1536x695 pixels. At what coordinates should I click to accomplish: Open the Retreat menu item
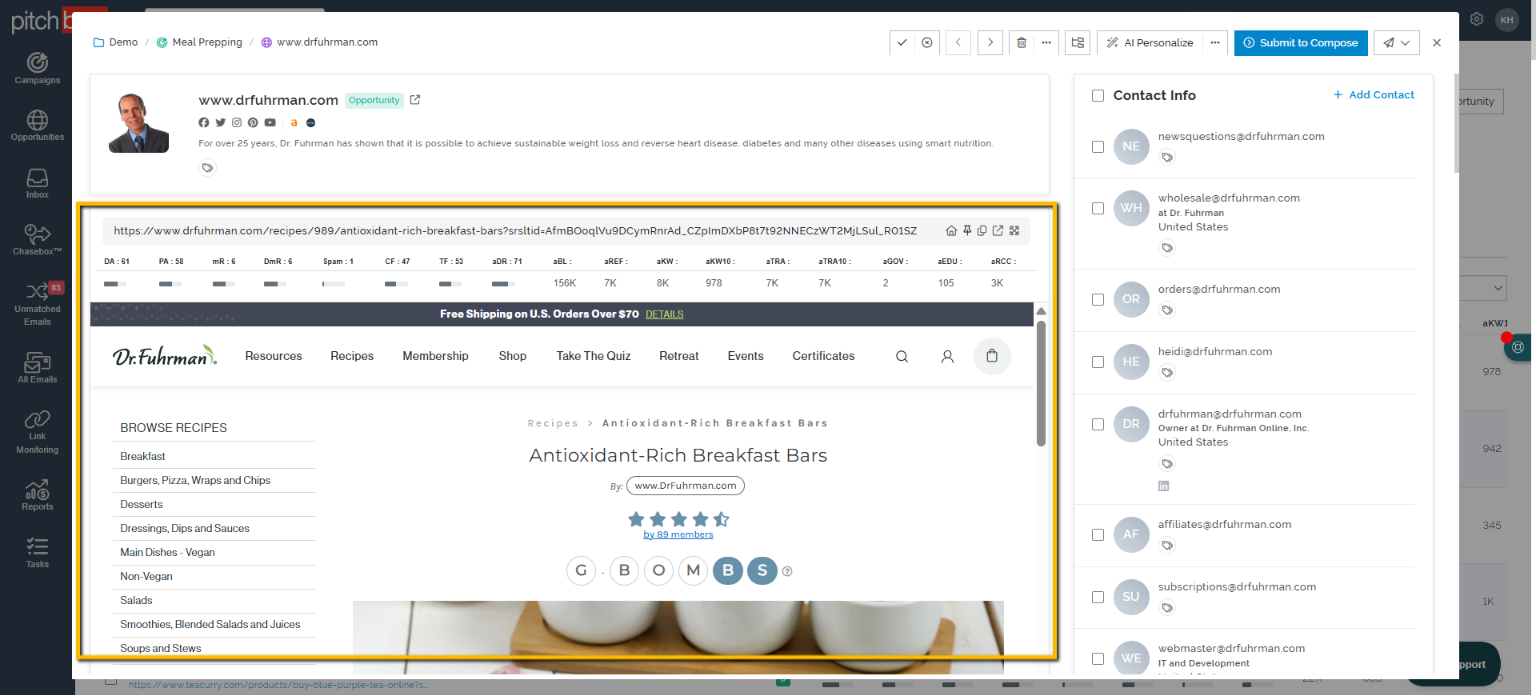pos(679,356)
